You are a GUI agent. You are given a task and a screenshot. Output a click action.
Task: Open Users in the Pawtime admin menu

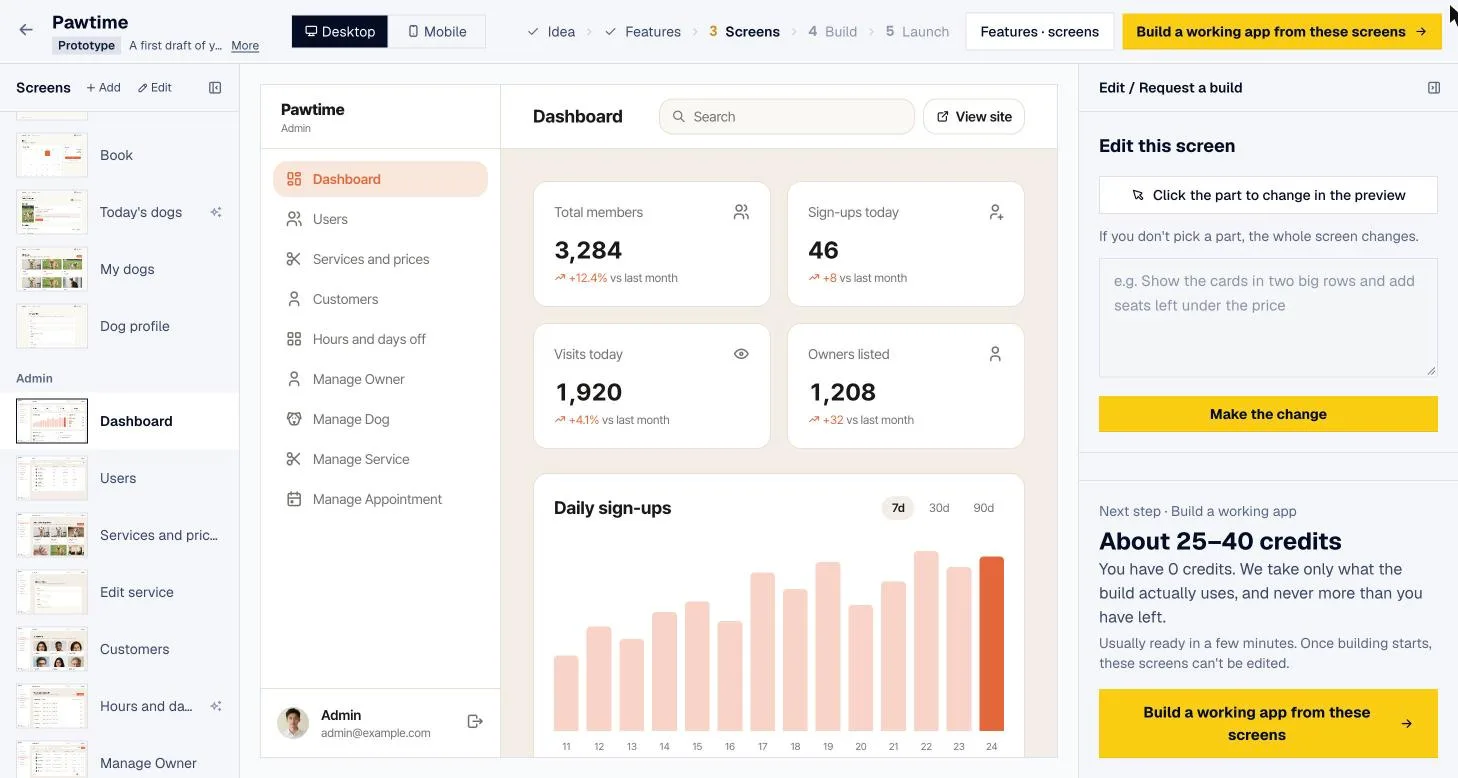[380, 219]
